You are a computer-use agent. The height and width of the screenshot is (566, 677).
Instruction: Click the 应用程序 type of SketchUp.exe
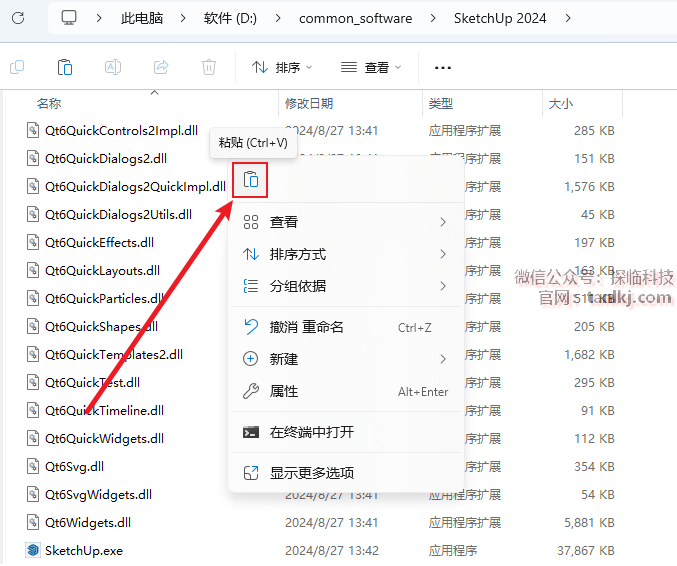pos(452,550)
